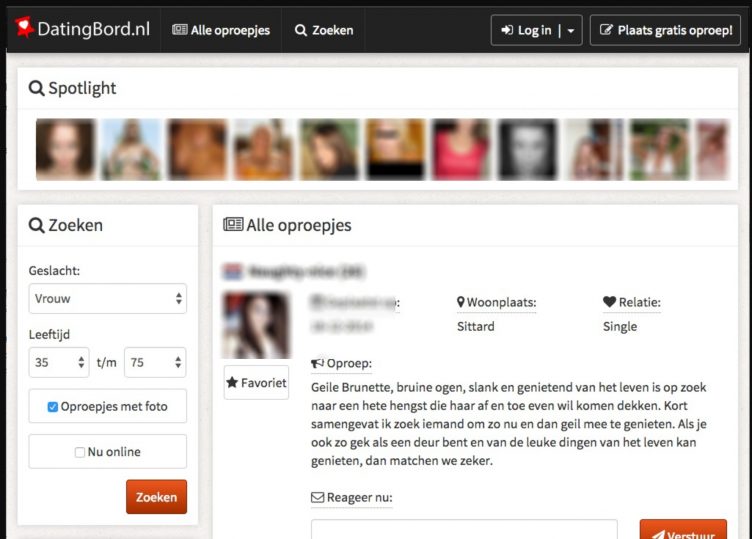Open the minimum age dropdown showing 35

coord(59,363)
